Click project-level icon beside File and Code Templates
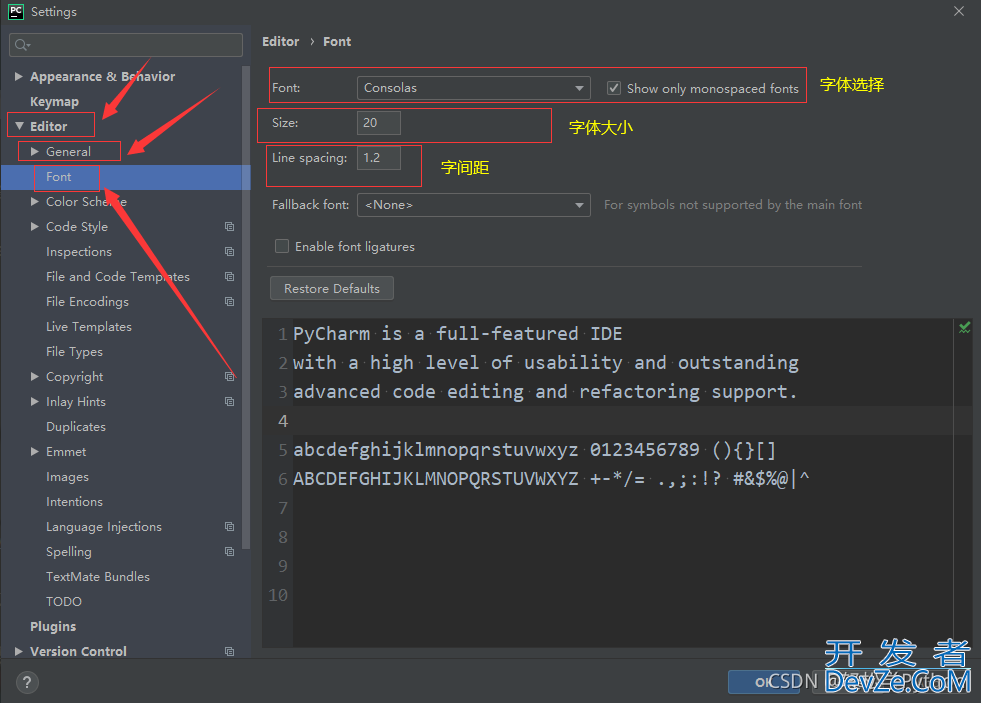The width and height of the screenshot is (981, 703). pyautogui.click(x=230, y=276)
